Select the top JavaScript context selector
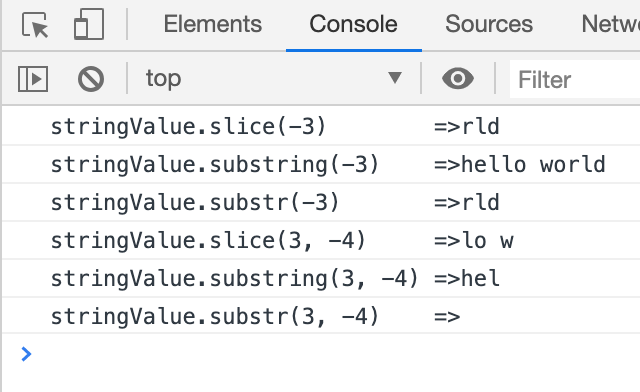Image resolution: width=640 pixels, height=392 pixels. tap(273, 78)
